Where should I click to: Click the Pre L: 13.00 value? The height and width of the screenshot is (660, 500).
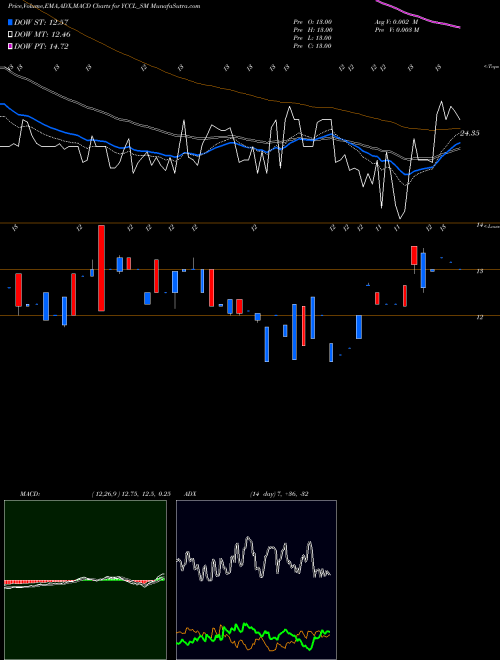[313, 38]
